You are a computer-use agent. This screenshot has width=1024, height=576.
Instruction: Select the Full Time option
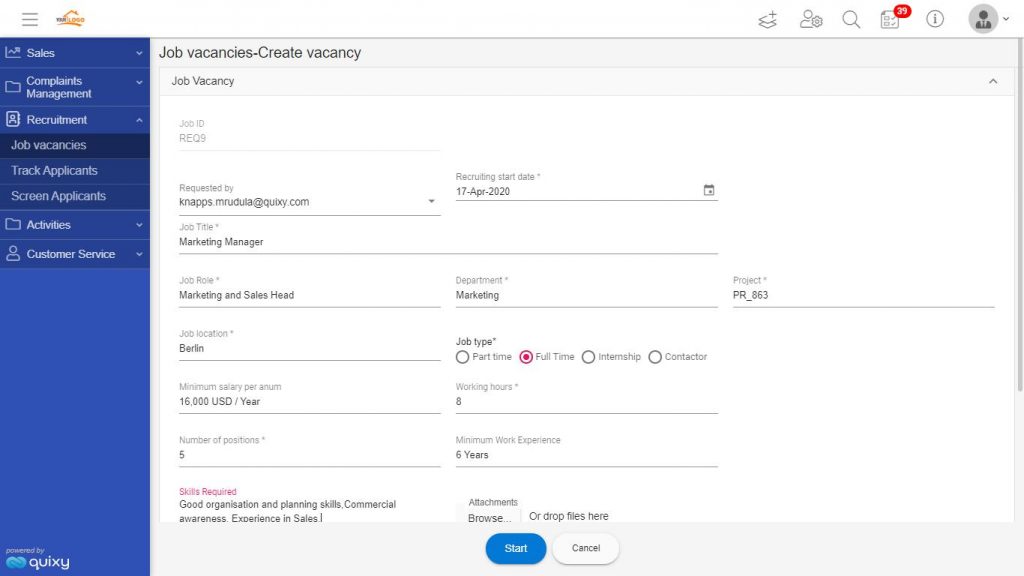click(526, 357)
